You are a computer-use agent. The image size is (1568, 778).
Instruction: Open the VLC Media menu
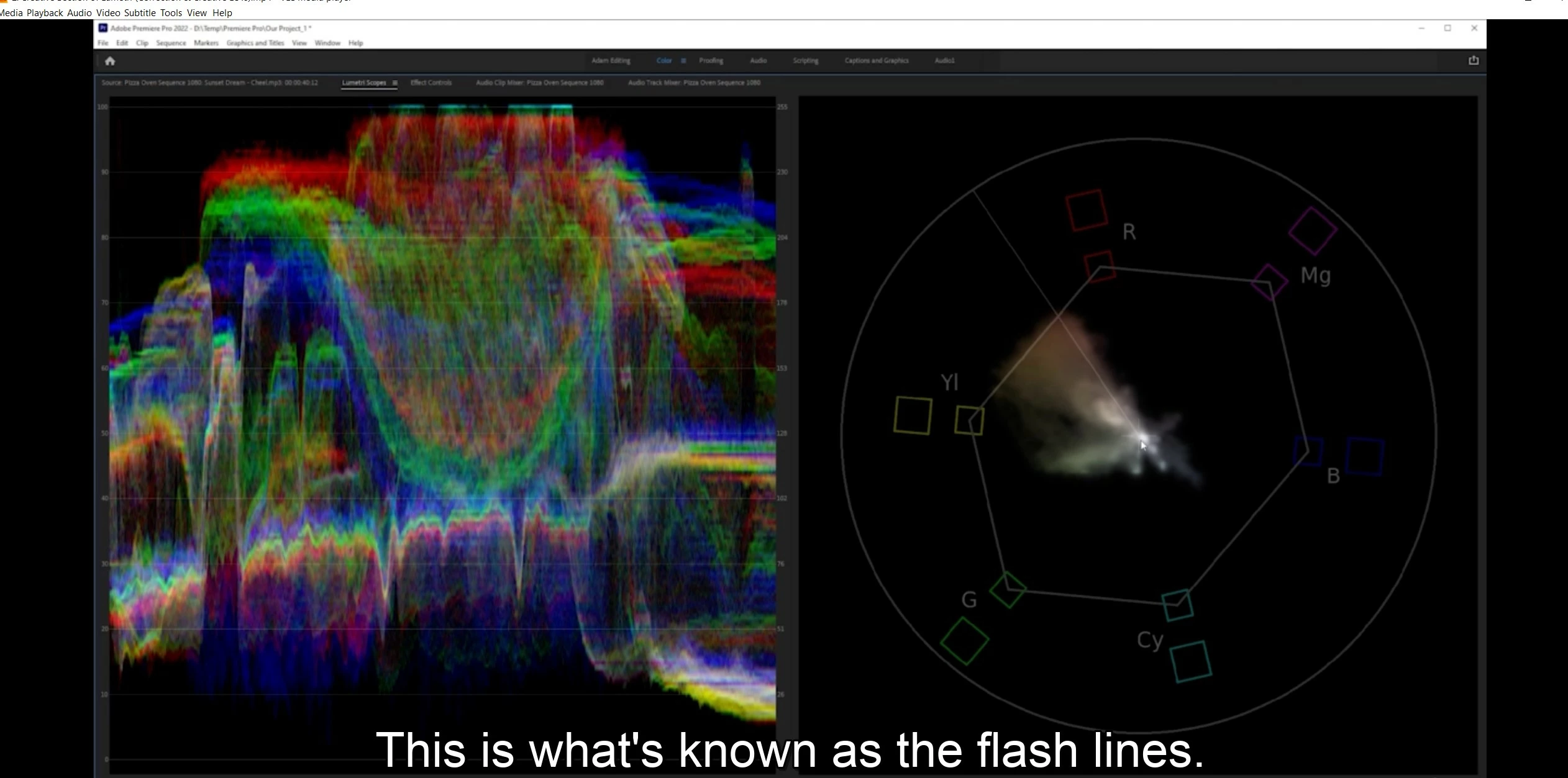pyautogui.click(x=11, y=13)
